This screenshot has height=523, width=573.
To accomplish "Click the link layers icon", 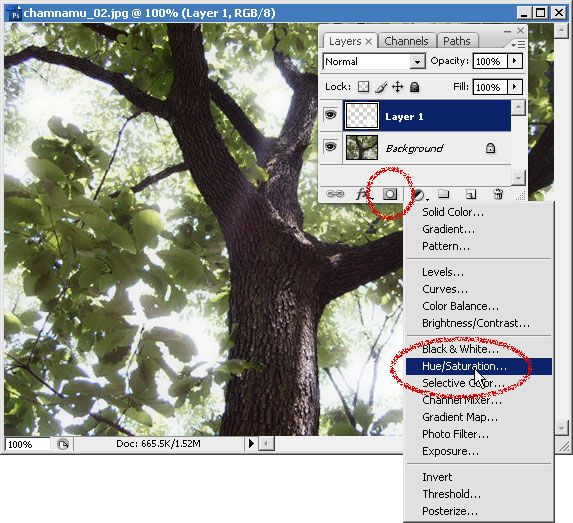I will (x=335, y=194).
